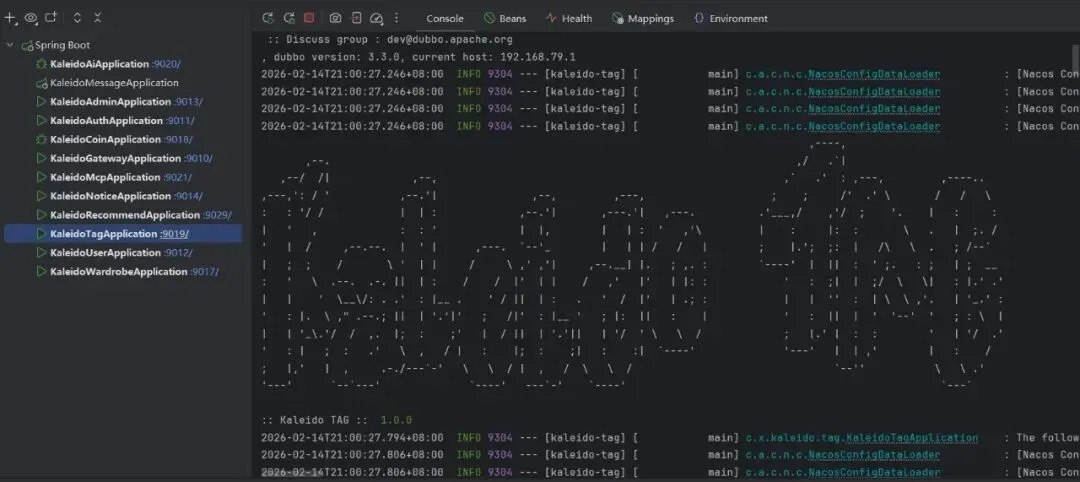Click the Spring Boot node icon
1080x482 pixels.
click(x=28, y=45)
